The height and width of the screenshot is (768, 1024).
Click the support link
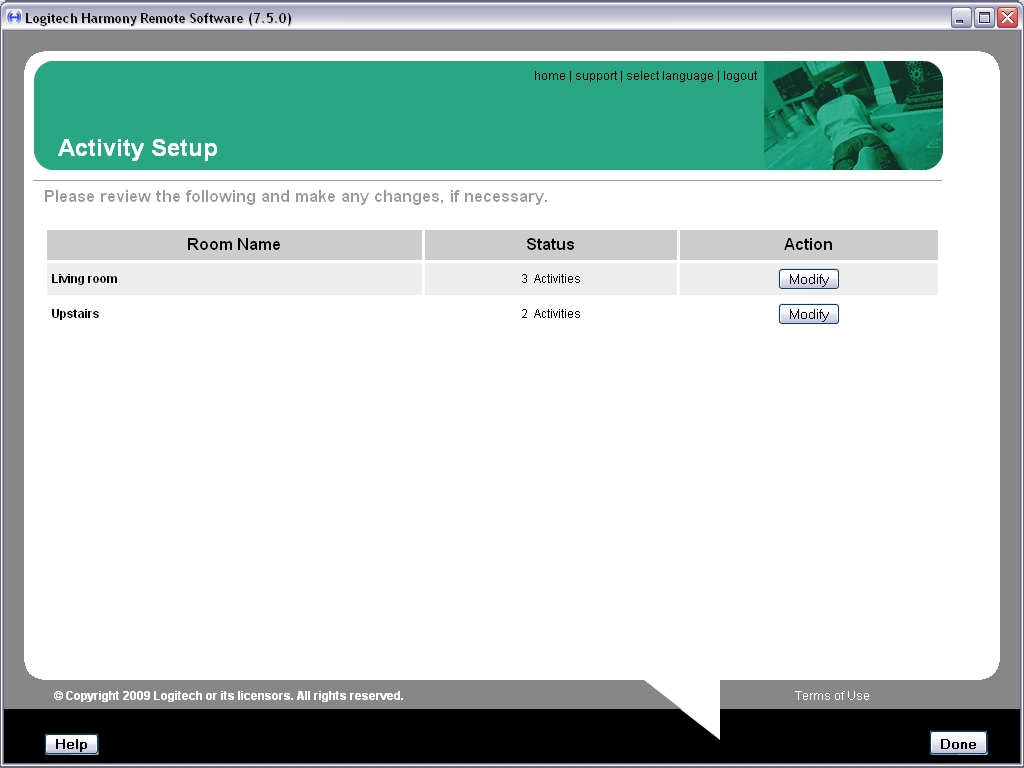pyautogui.click(x=595, y=75)
